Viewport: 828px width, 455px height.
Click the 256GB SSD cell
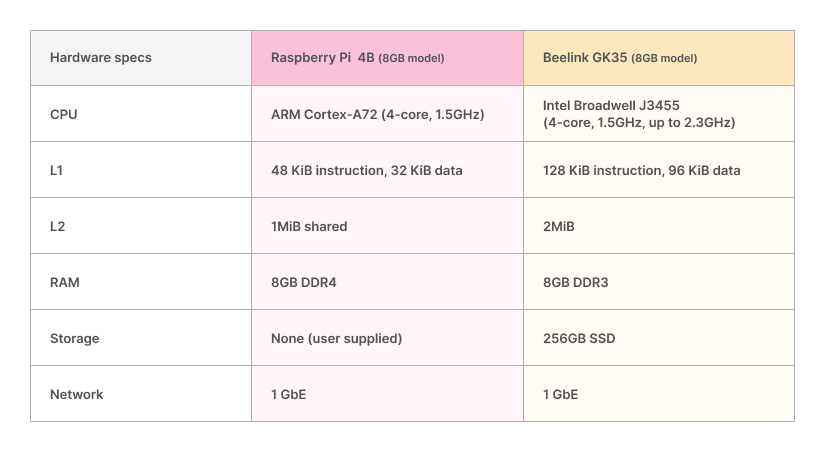click(579, 338)
